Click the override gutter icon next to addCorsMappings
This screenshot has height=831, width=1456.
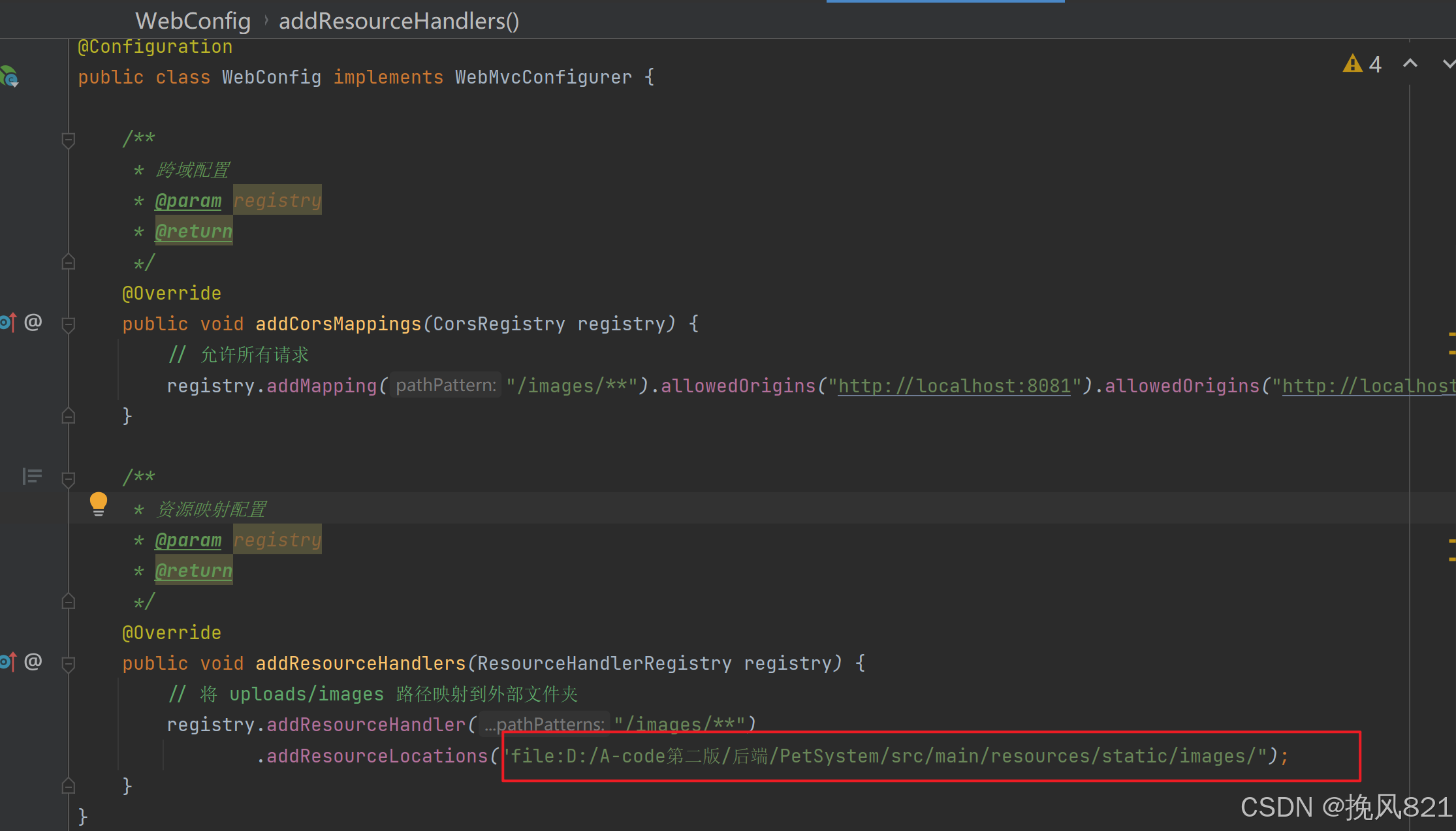8,322
